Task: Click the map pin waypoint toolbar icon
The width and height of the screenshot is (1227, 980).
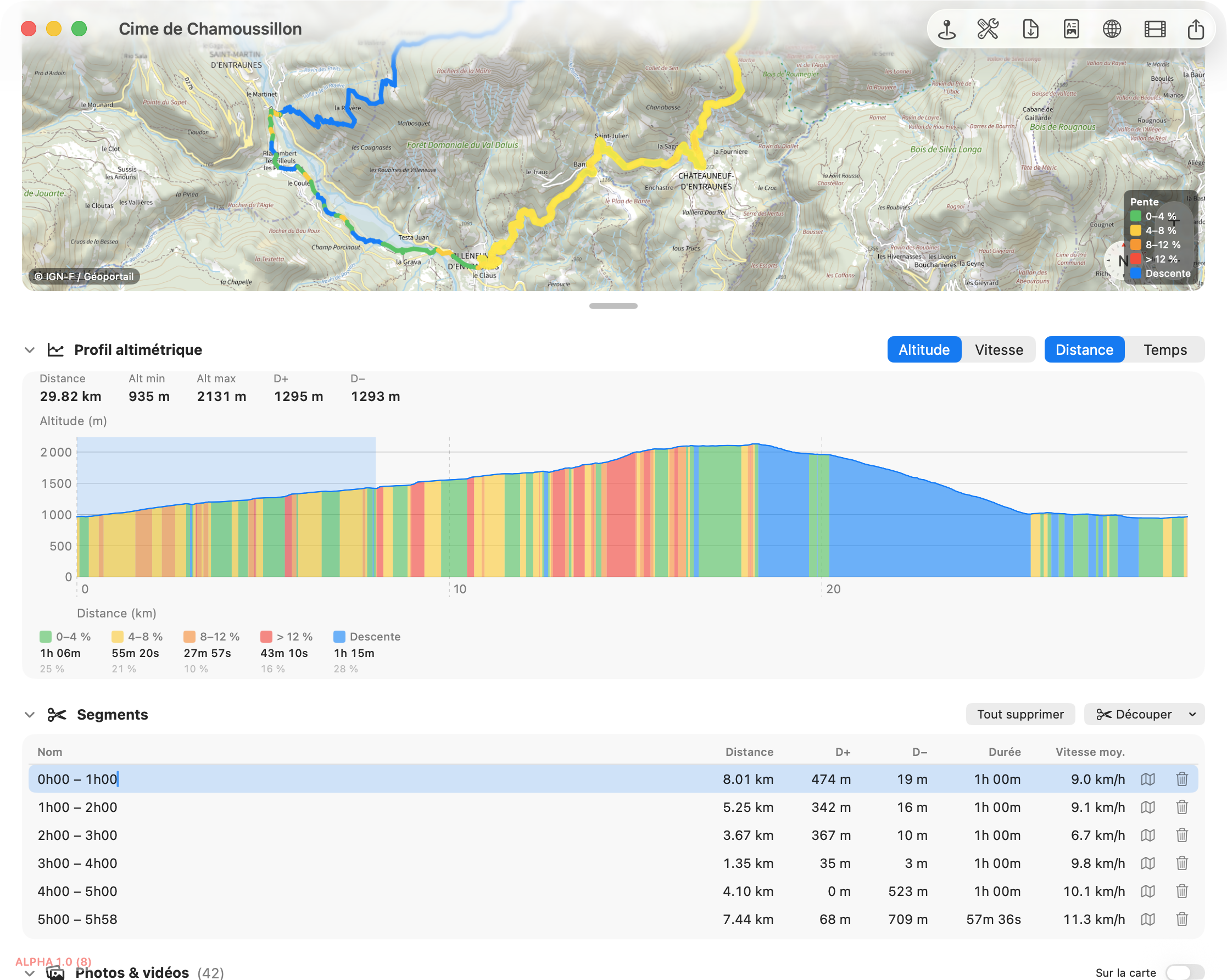Action: tap(947, 29)
